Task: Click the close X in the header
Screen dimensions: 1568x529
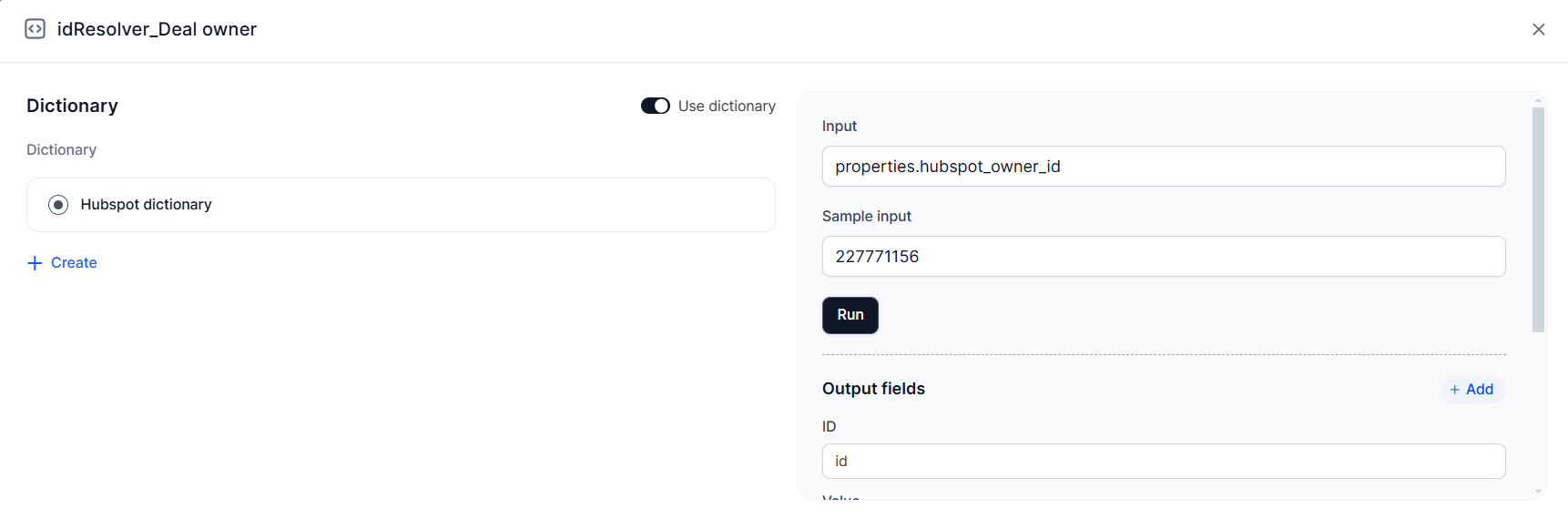Action: (1539, 29)
